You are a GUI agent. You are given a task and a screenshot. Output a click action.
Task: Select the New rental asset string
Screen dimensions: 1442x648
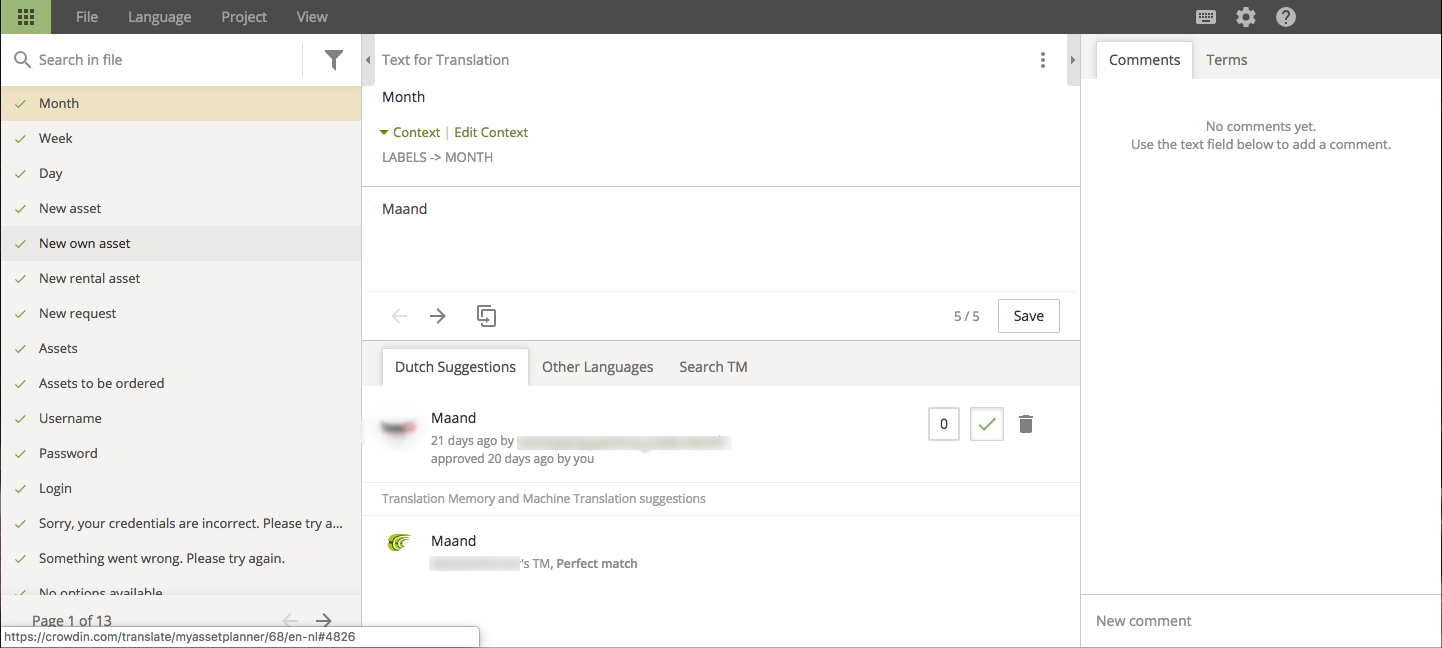[x=180, y=278]
